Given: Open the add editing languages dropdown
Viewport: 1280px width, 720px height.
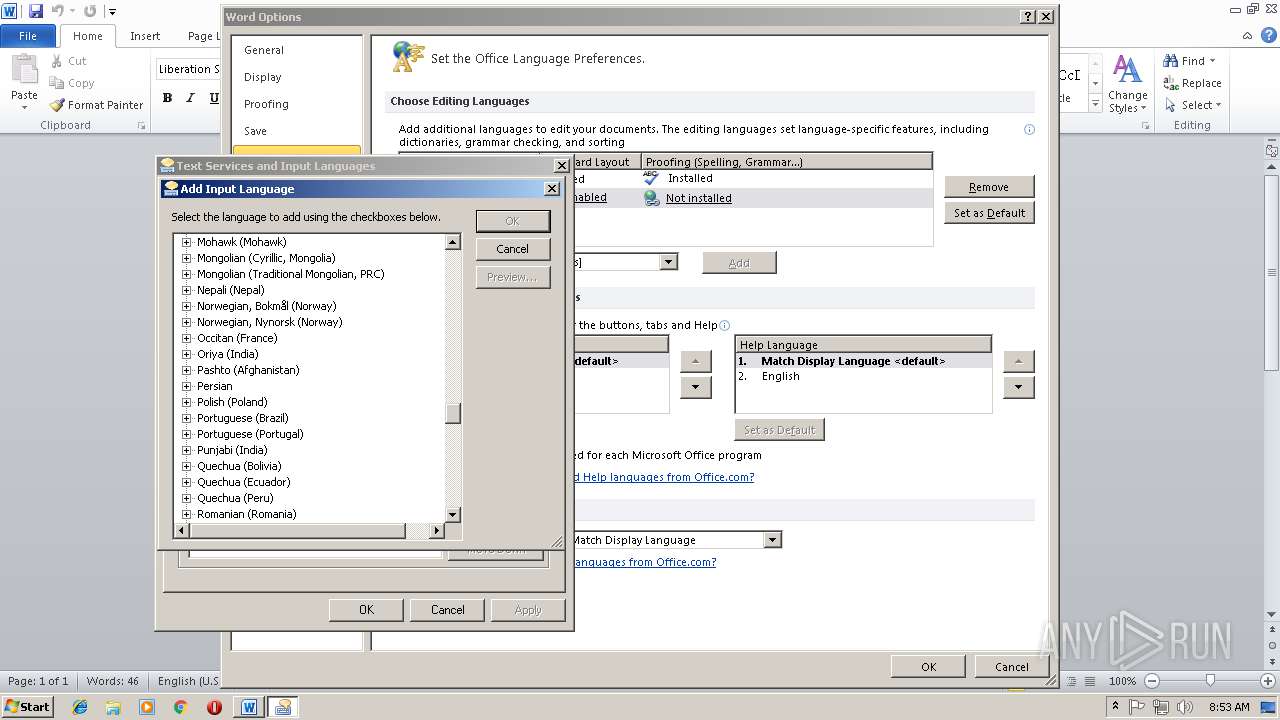Looking at the screenshot, I should [x=668, y=262].
